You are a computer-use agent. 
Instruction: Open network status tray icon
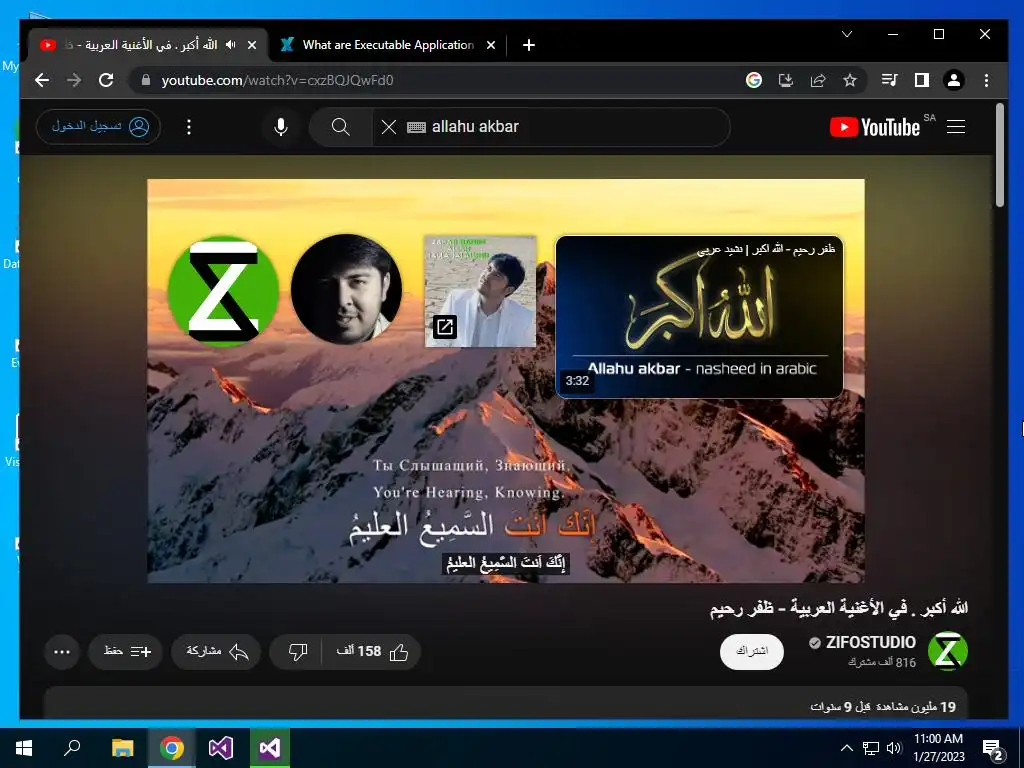[871, 748]
